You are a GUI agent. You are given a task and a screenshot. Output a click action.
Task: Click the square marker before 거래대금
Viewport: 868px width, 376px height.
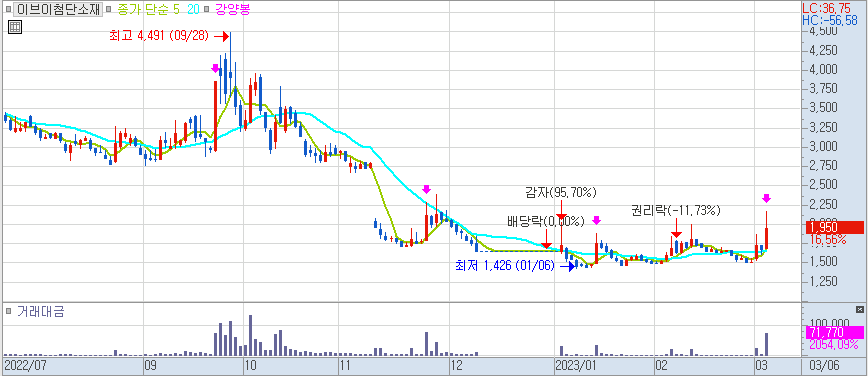(8, 312)
